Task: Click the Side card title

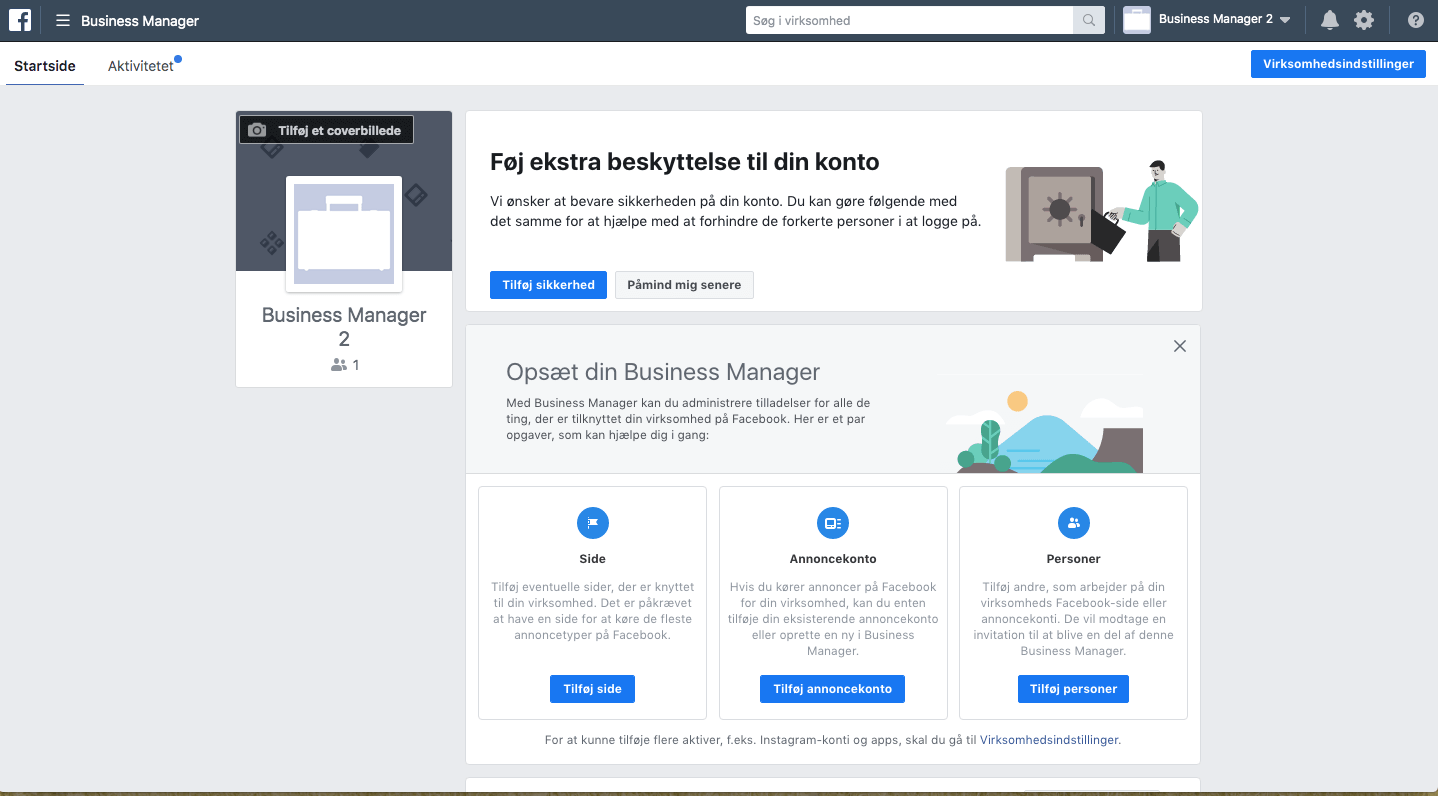Action: click(593, 559)
